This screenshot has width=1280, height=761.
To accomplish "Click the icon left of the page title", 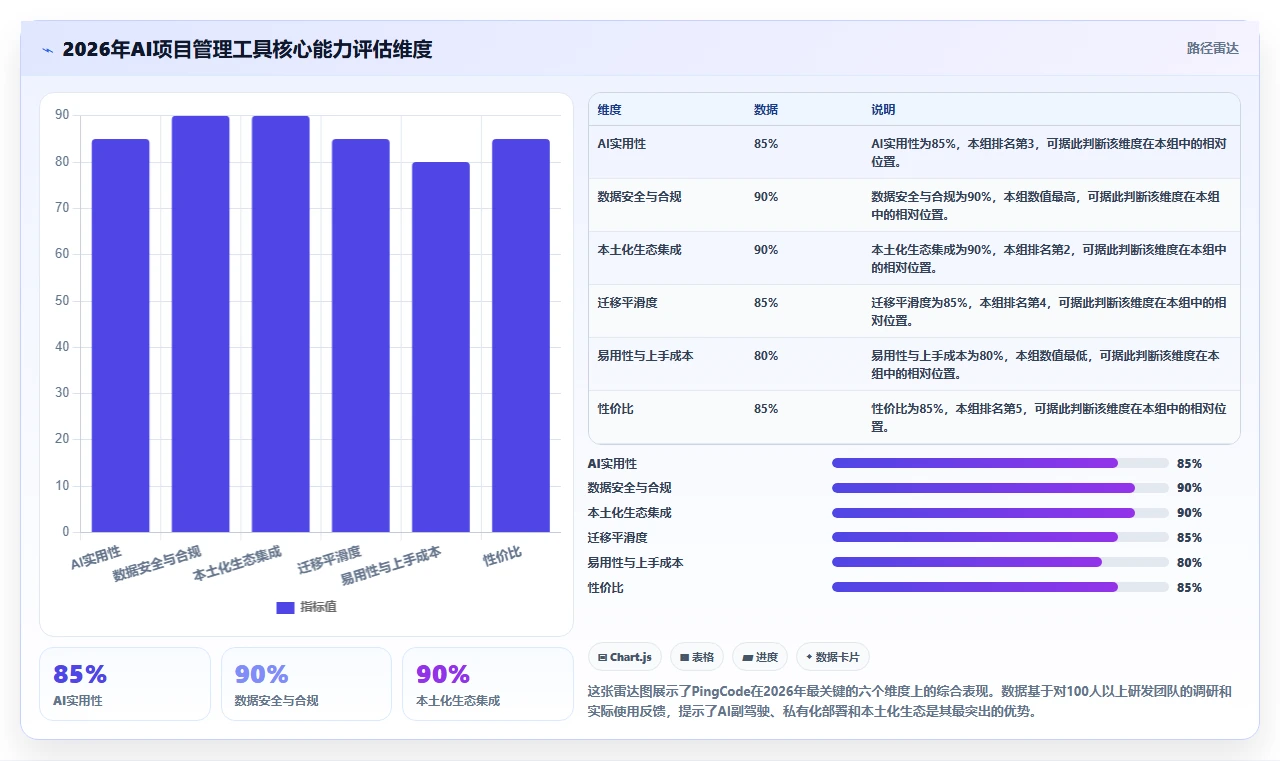I will [47, 50].
